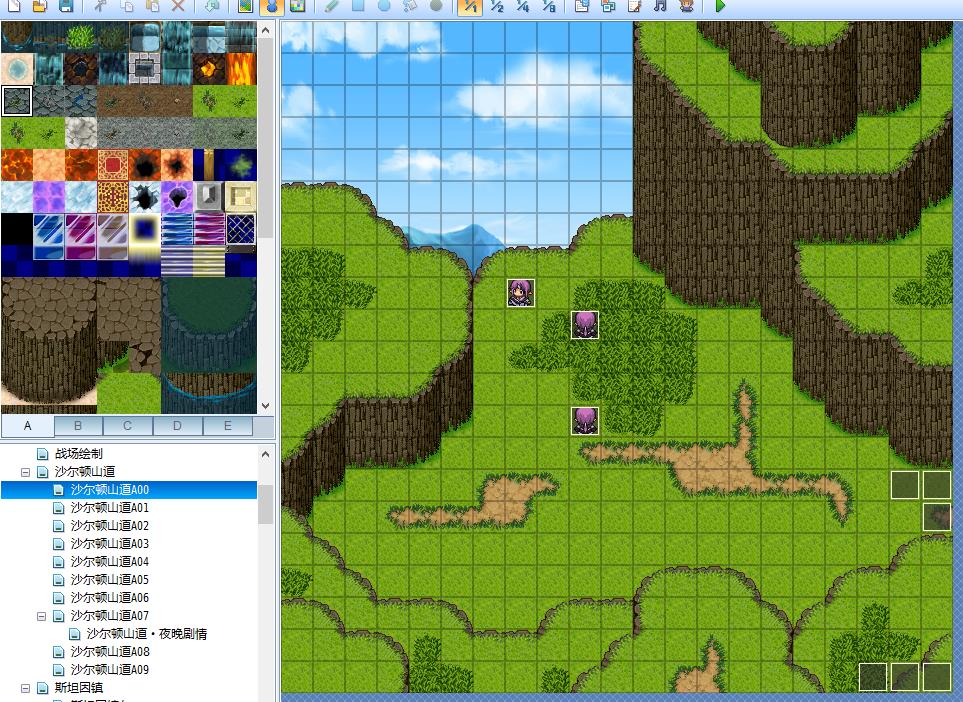Select the Rectangle drawing tool
Screen dimensions: 963x702
pyautogui.click(x=357, y=6)
